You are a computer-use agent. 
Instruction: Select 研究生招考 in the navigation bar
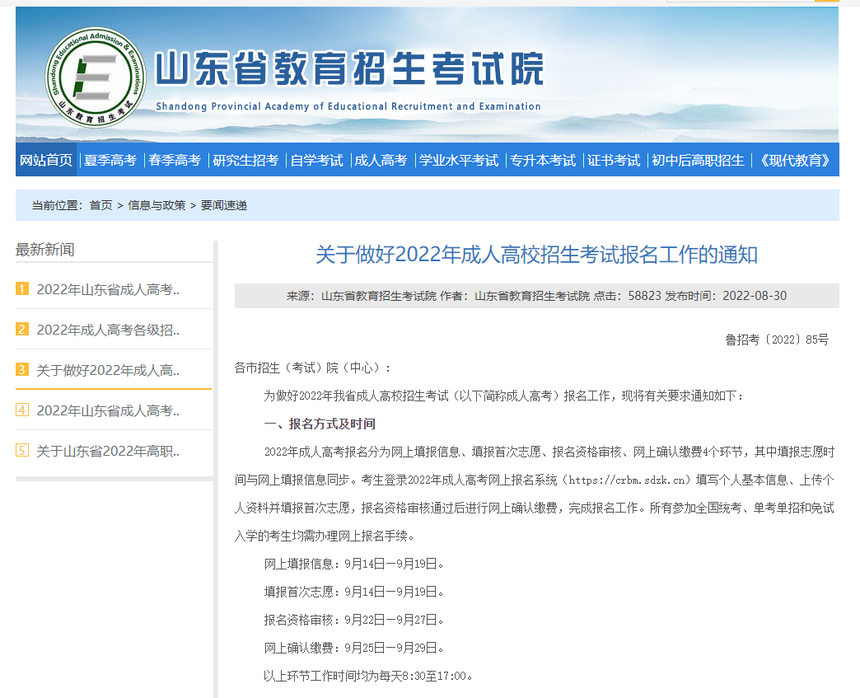(246, 160)
